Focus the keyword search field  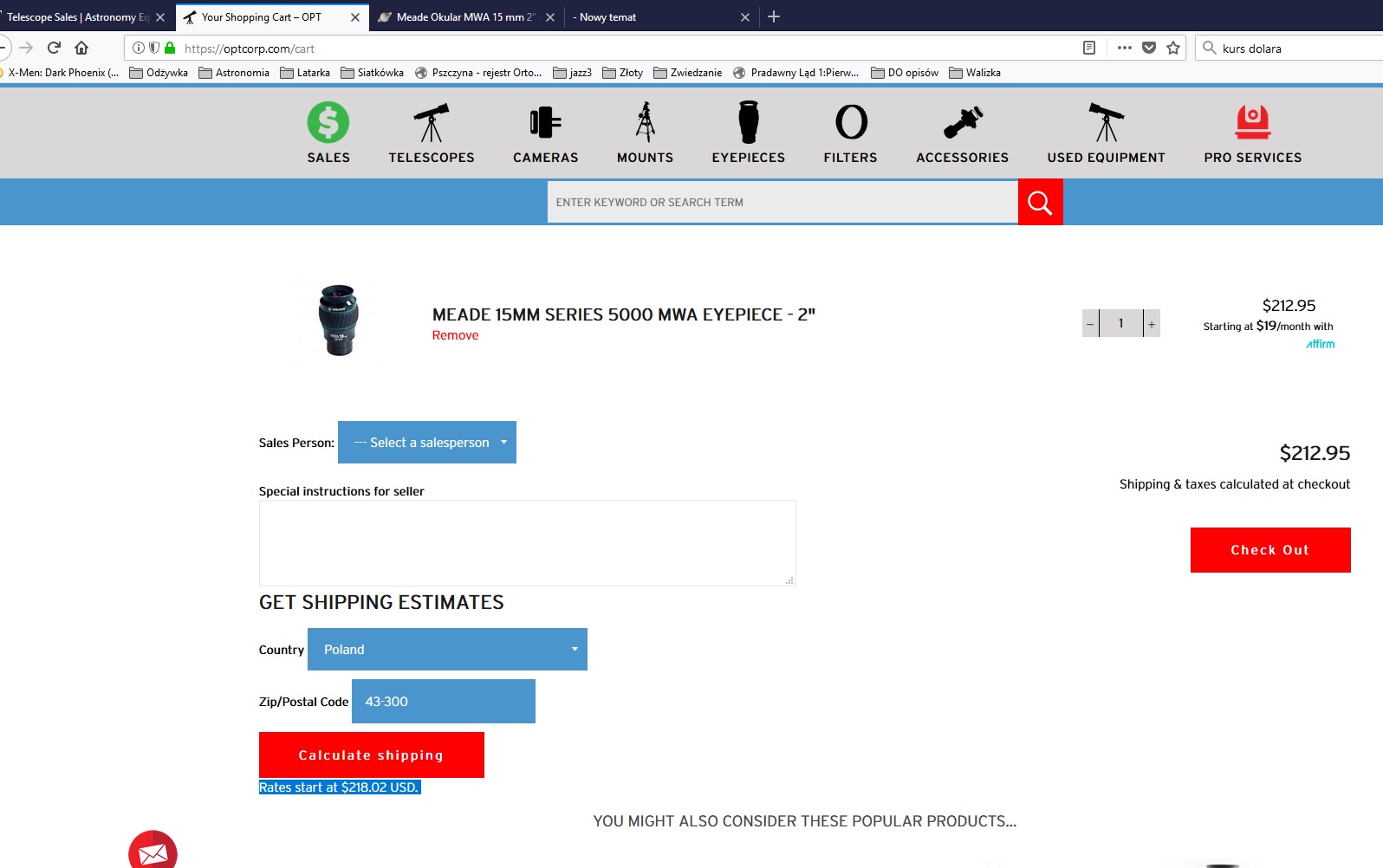click(782, 203)
